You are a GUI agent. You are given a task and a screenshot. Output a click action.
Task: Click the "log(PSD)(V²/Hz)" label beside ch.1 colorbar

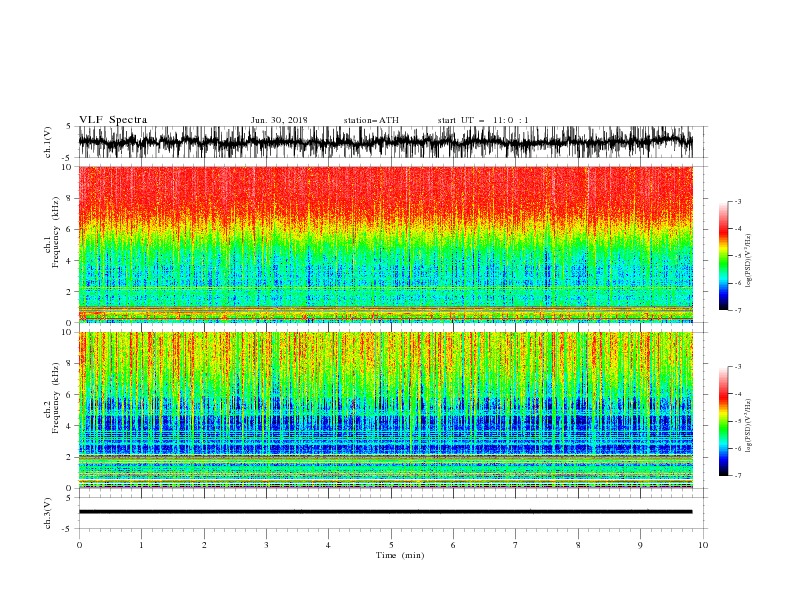(749, 261)
